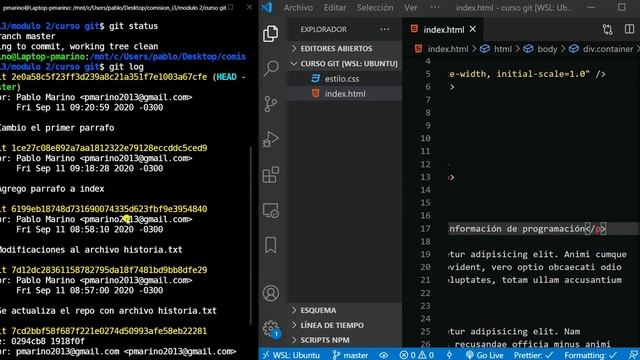640x360 pixels.
Task: Open the Source Control view
Action: 271,104
